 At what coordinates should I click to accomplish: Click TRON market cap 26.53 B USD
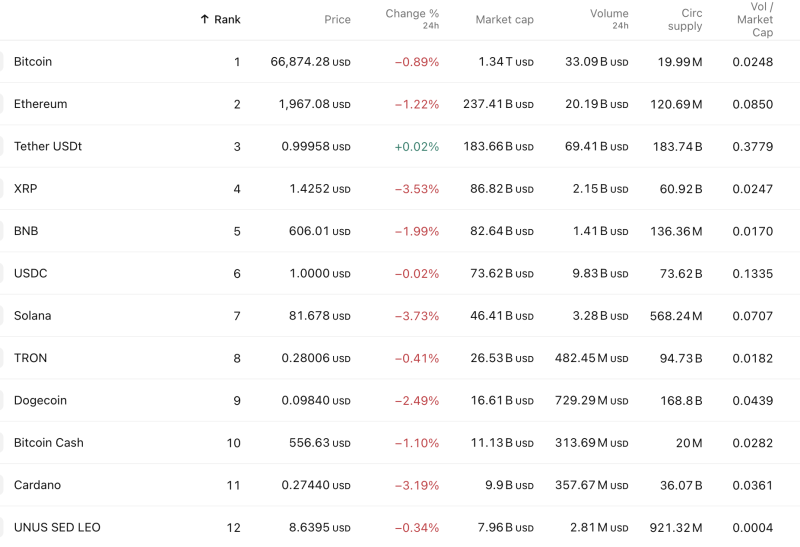click(x=502, y=358)
